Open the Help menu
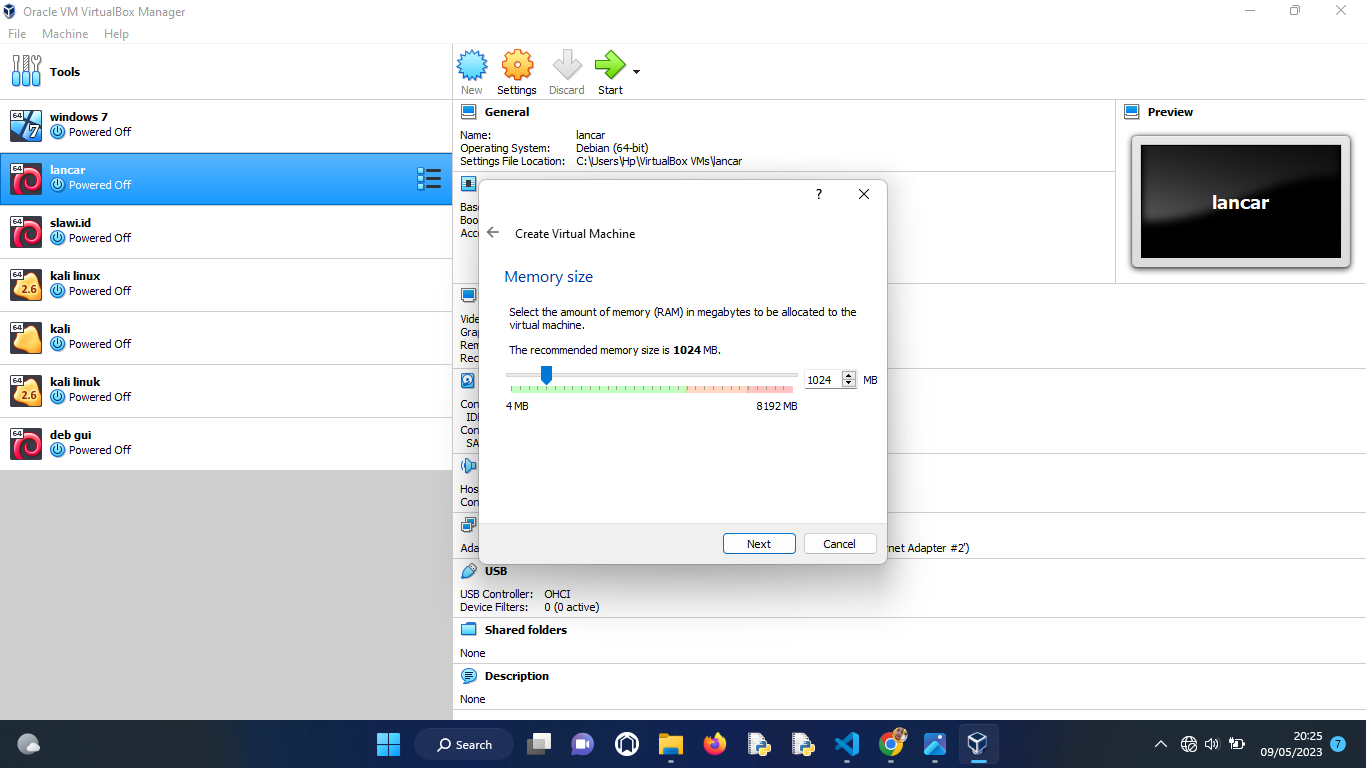The image size is (1366, 768). click(x=116, y=33)
